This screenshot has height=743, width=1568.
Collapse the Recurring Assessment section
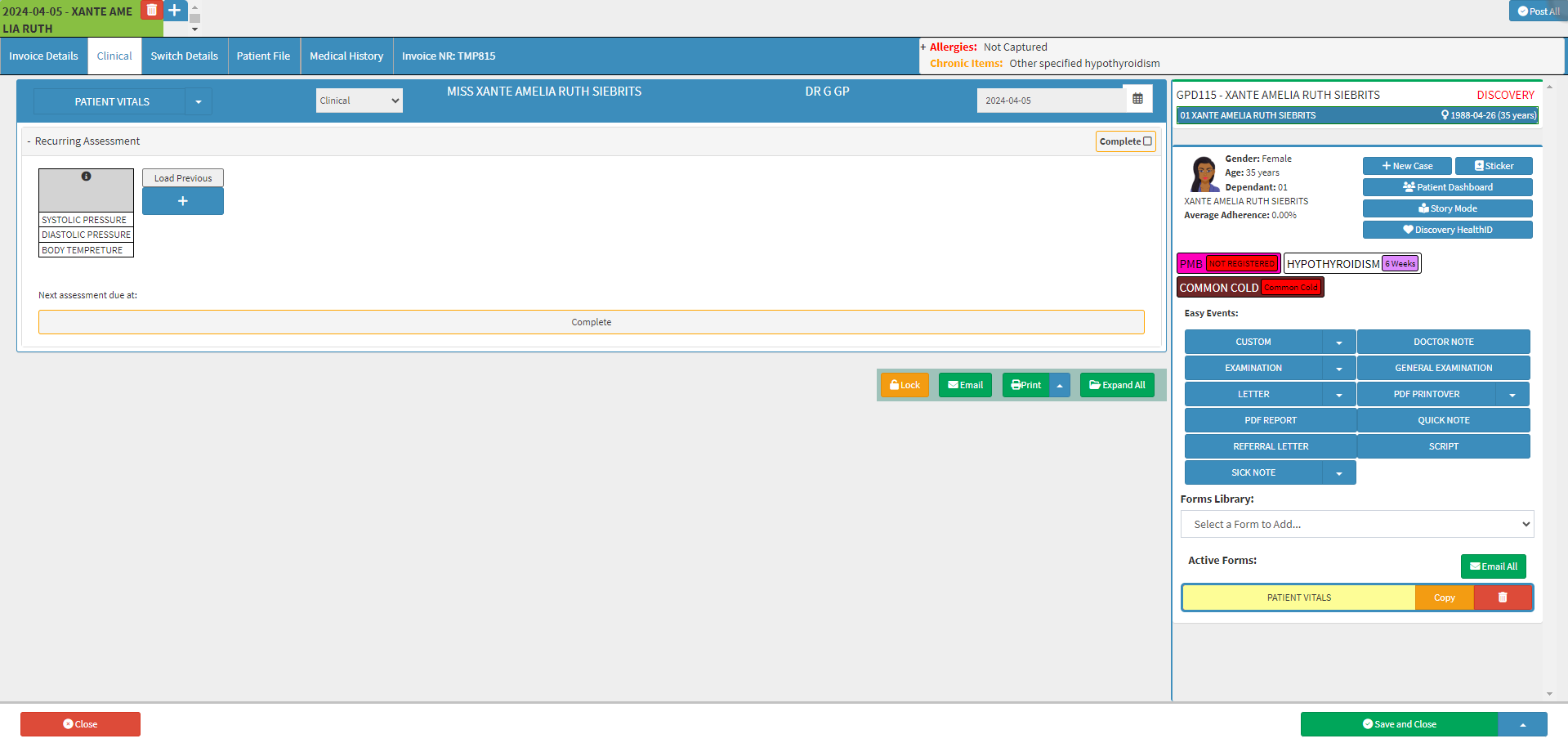coord(29,141)
